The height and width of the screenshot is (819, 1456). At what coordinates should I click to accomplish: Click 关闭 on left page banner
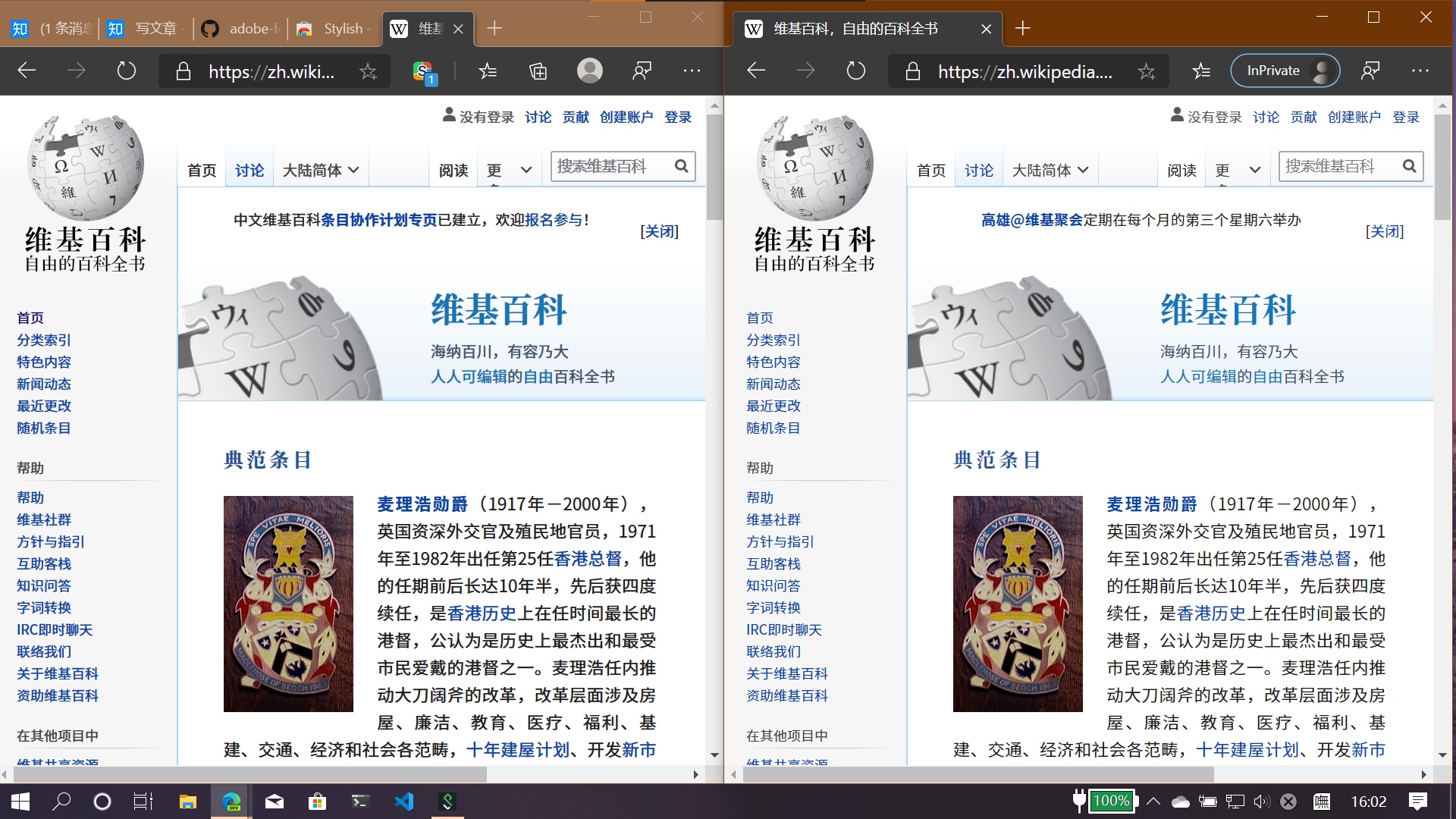659,231
